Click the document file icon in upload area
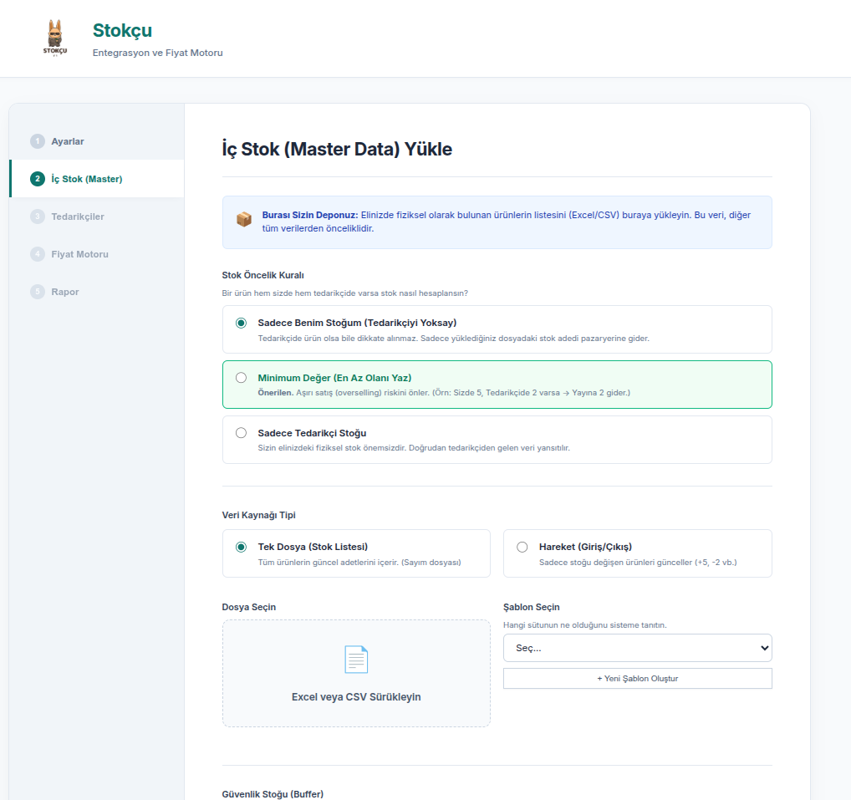Image resolution: width=851 pixels, height=800 pixels. (356, 660)
